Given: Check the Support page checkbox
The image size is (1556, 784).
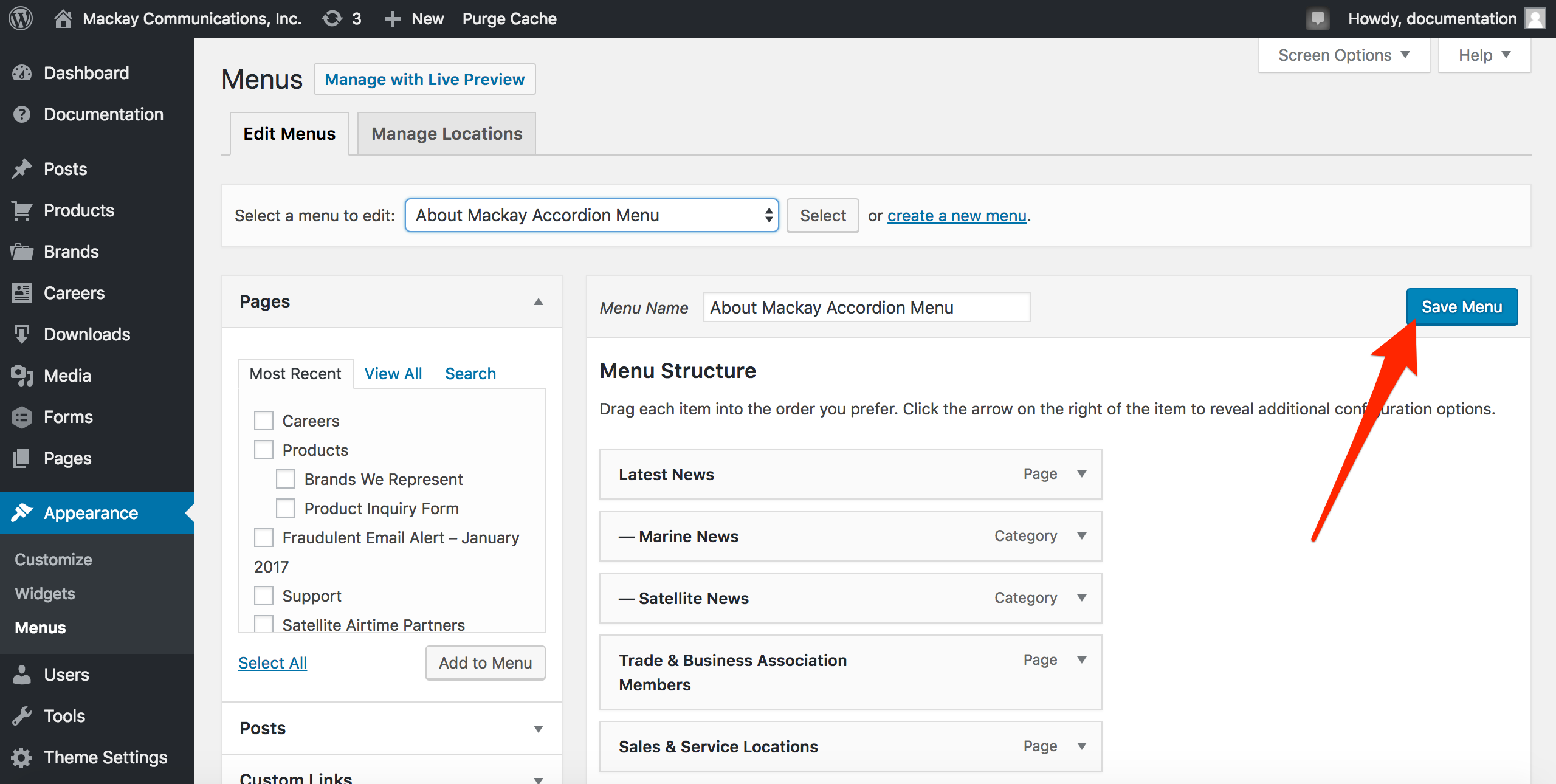Looking at the screenshot, I should tap(264, 596).
